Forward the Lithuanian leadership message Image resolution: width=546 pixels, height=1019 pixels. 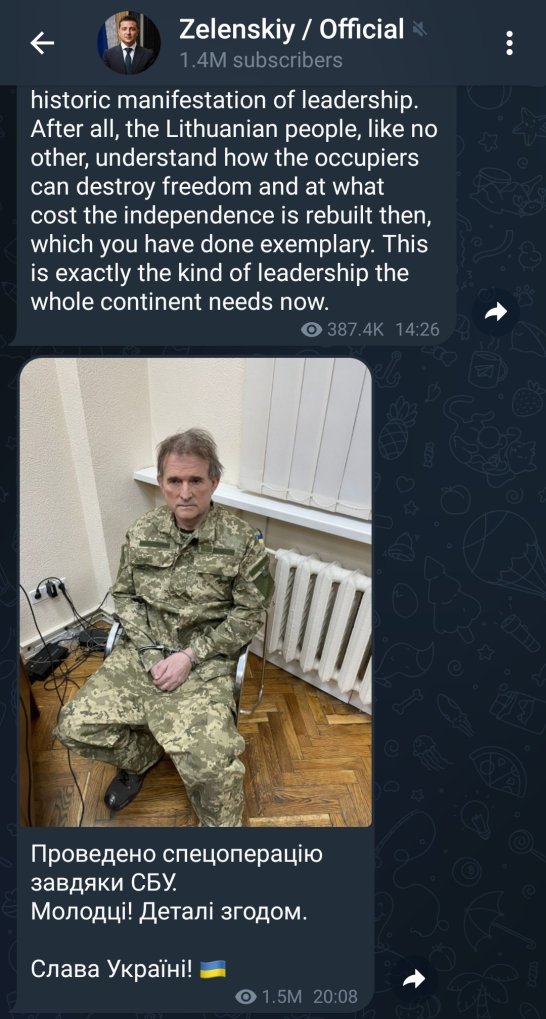click(x=496, y=313)
